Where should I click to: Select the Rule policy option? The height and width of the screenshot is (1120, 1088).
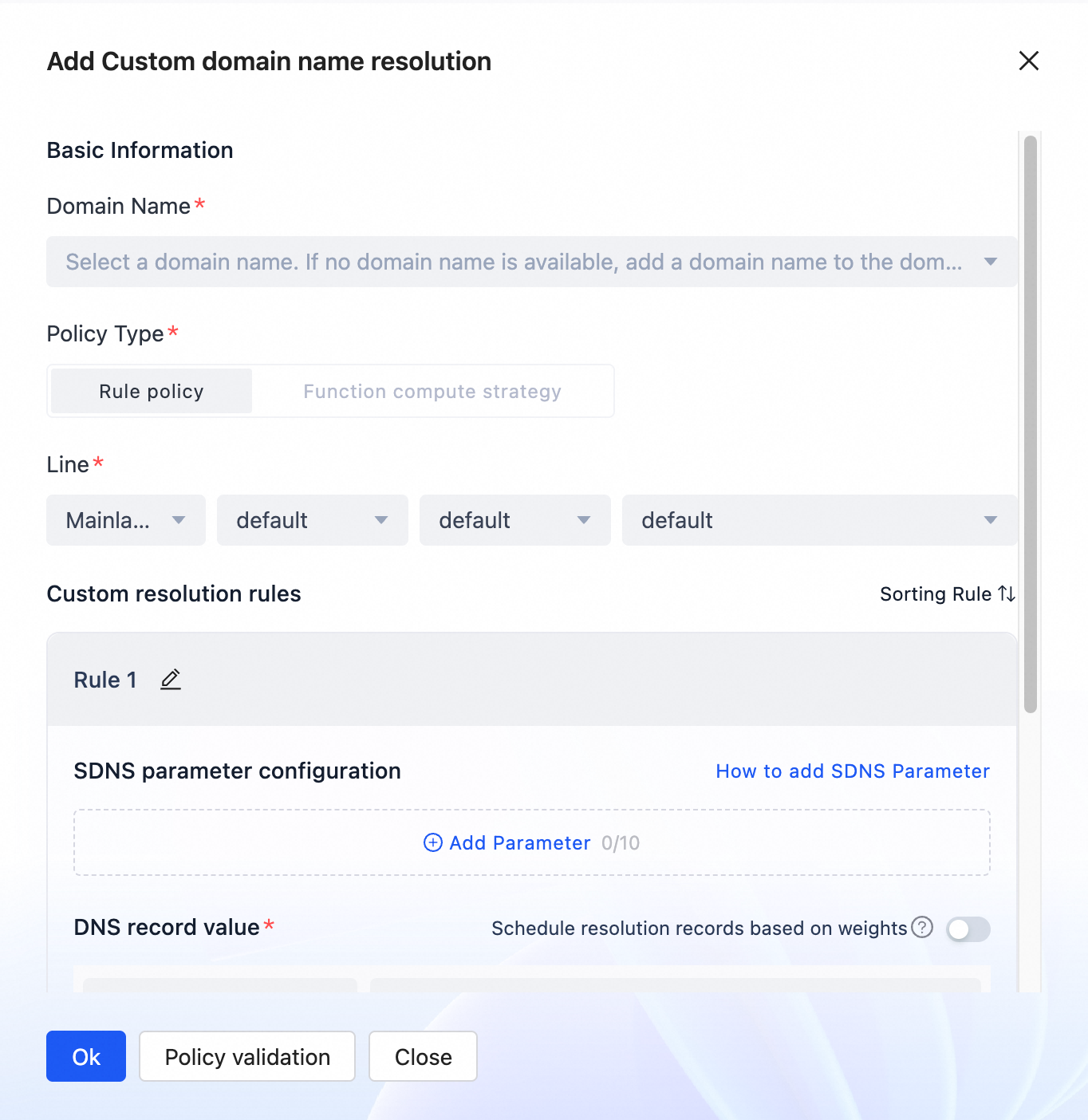click(x=152, y=392)
